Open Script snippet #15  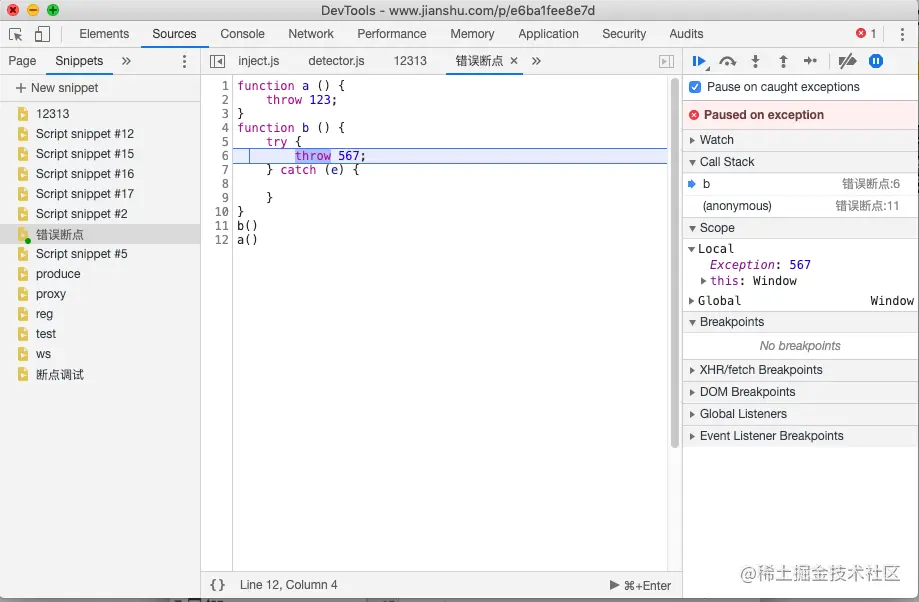coord(100,154)
